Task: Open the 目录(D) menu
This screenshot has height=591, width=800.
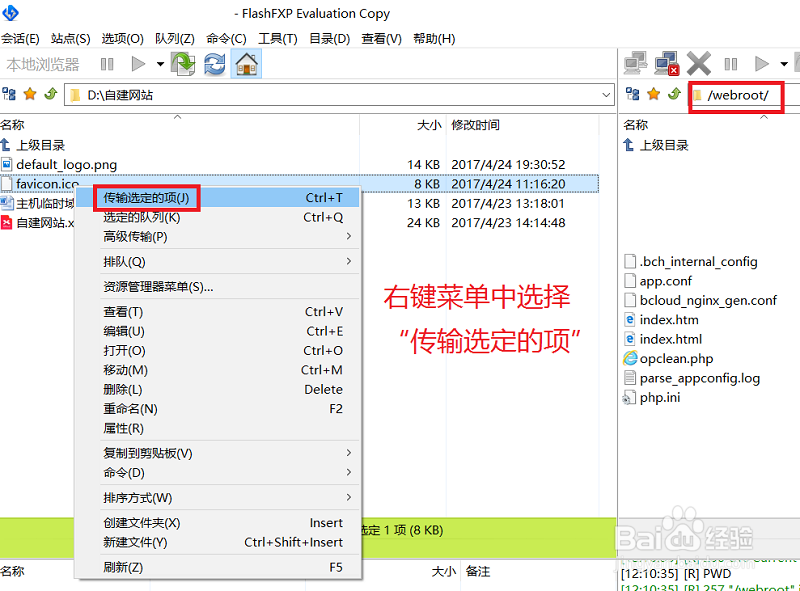Action: pyautogui.click(x=330, y=39)
